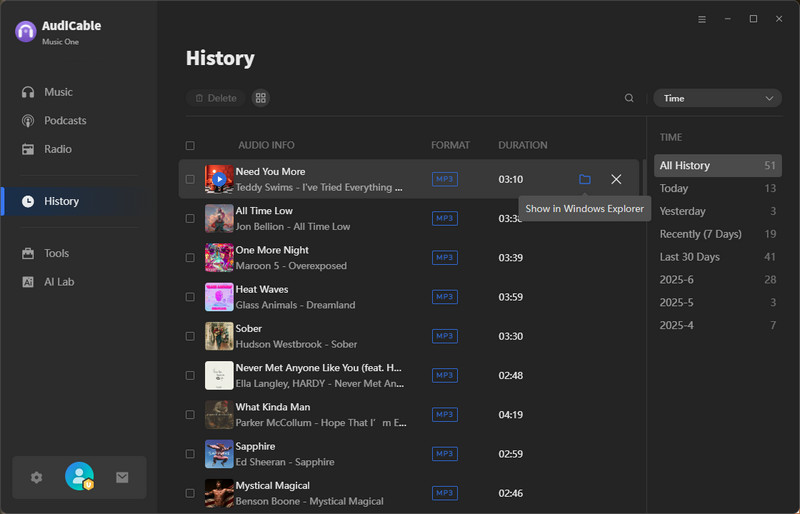
Task: Open Never Met Anyone Like You thumbnail
Action: point(219,376)
